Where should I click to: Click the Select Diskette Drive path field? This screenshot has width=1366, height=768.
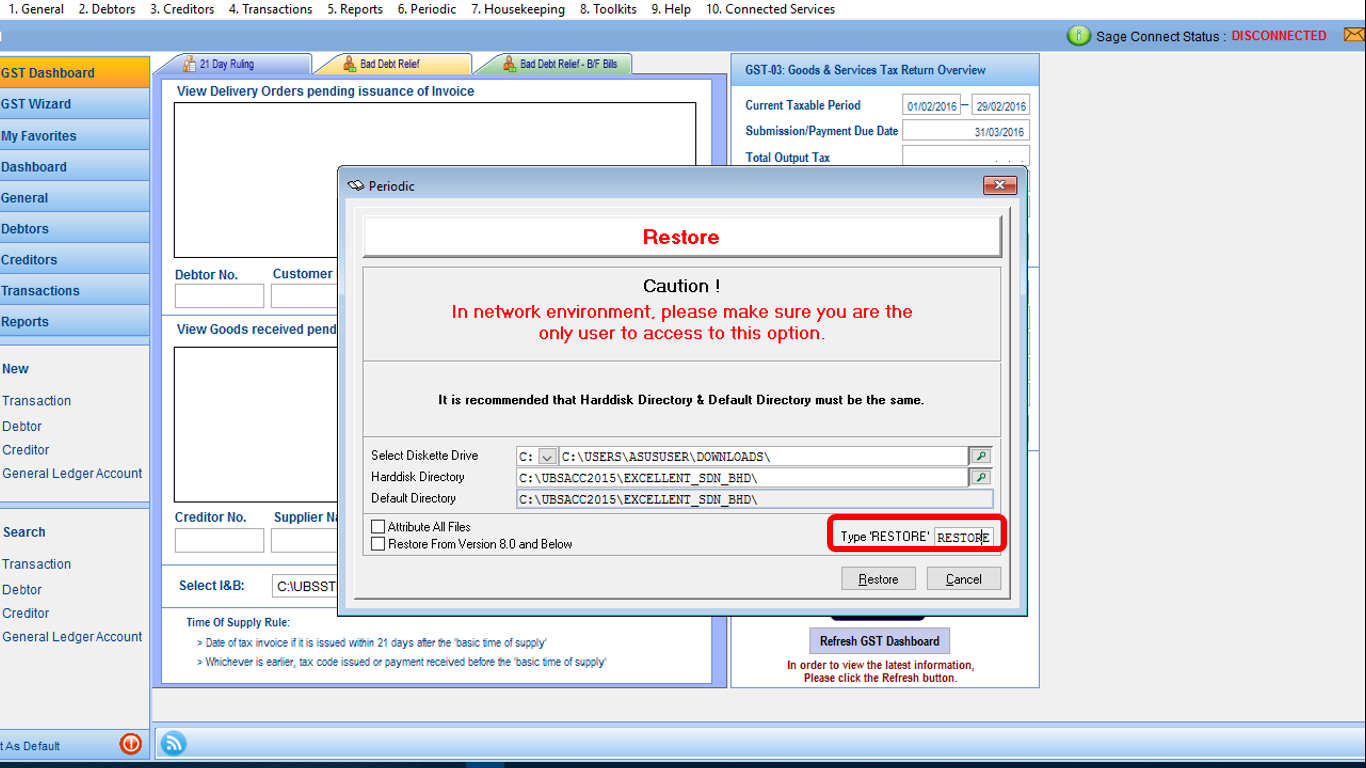click(x=763, y=457)
